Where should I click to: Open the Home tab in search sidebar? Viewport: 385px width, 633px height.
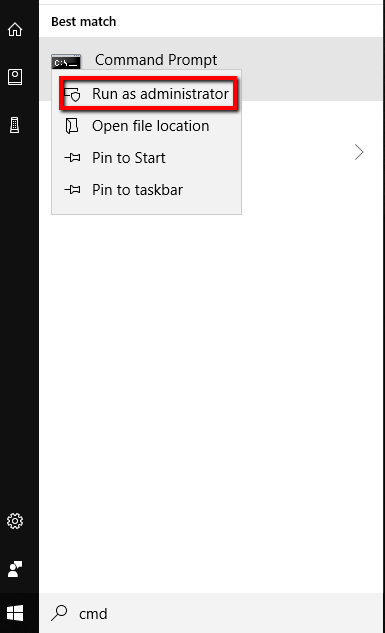point(15,29)
